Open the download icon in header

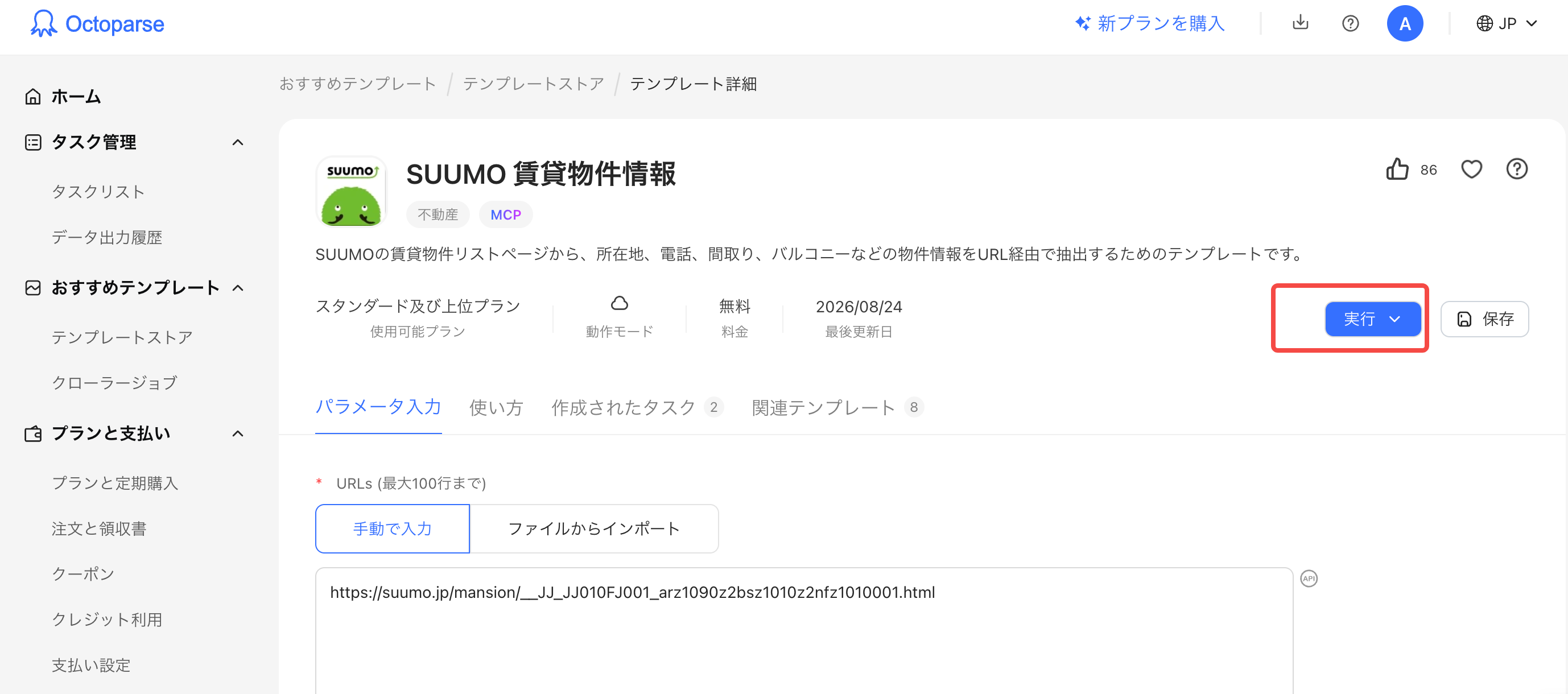(x=1300, y=23)
